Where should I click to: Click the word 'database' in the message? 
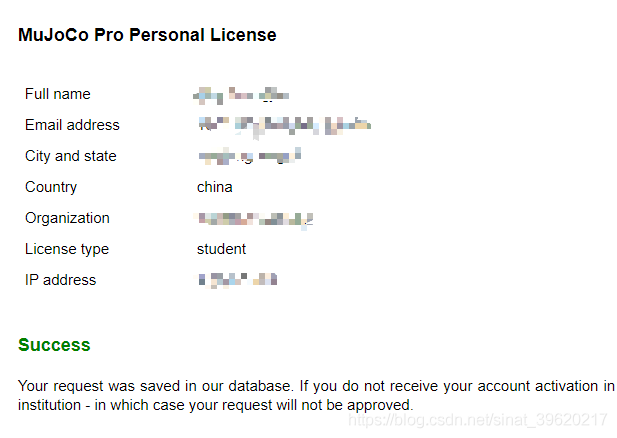pos(260,386)
